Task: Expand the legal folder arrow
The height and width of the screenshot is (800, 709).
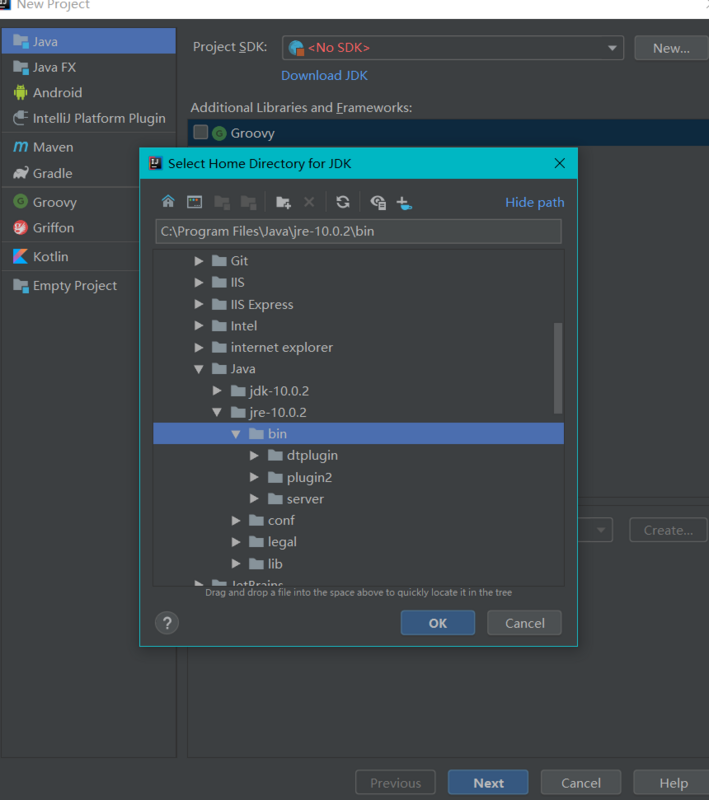Action: [236, 542]
